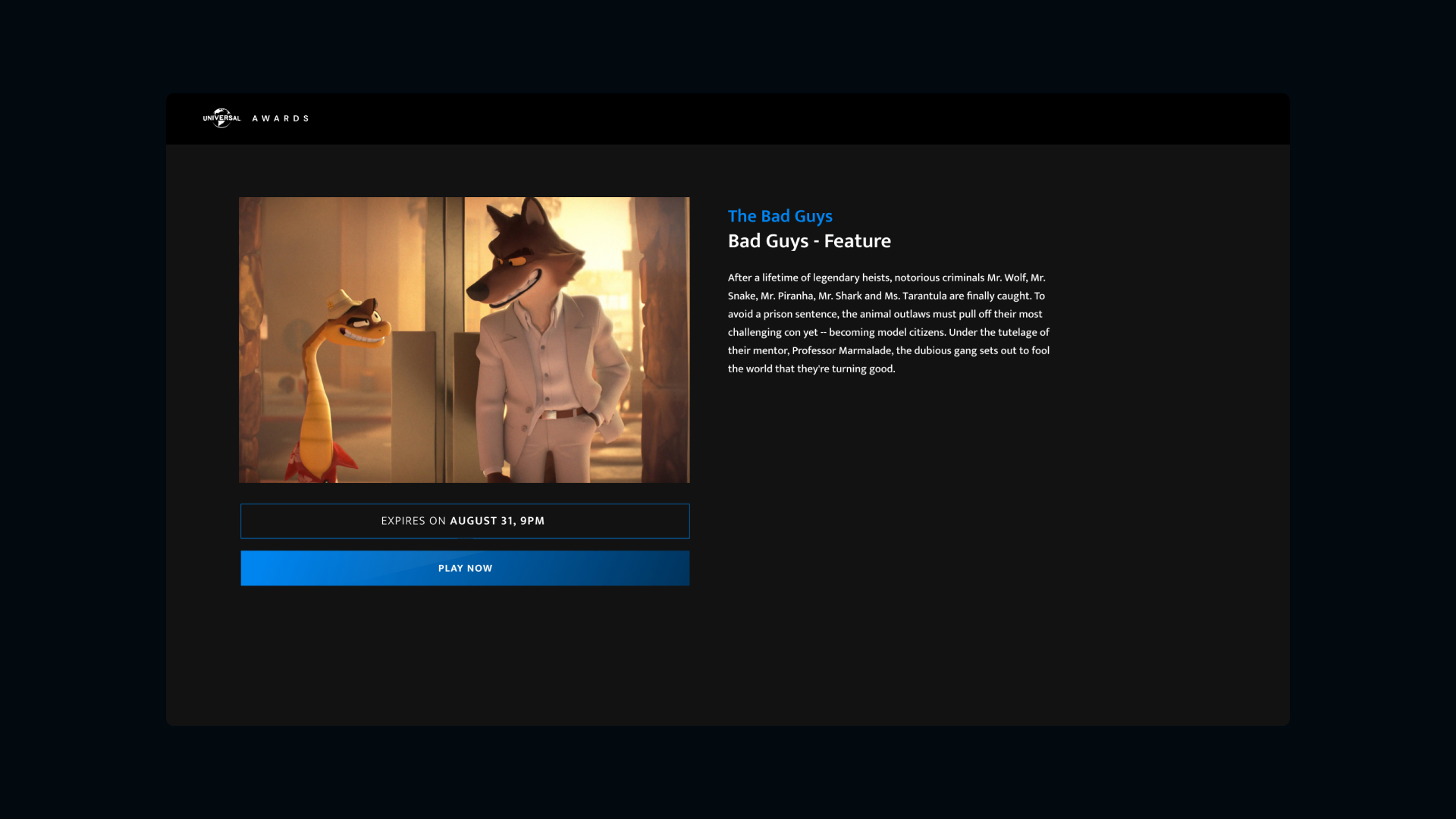Select the AWARDS wordmark in the header
The width and height of the screenshot is (1456, 819).
click(281, 118)
